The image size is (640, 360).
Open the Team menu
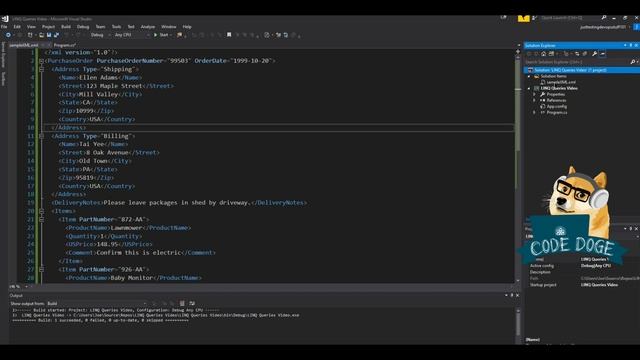point(100,27)
